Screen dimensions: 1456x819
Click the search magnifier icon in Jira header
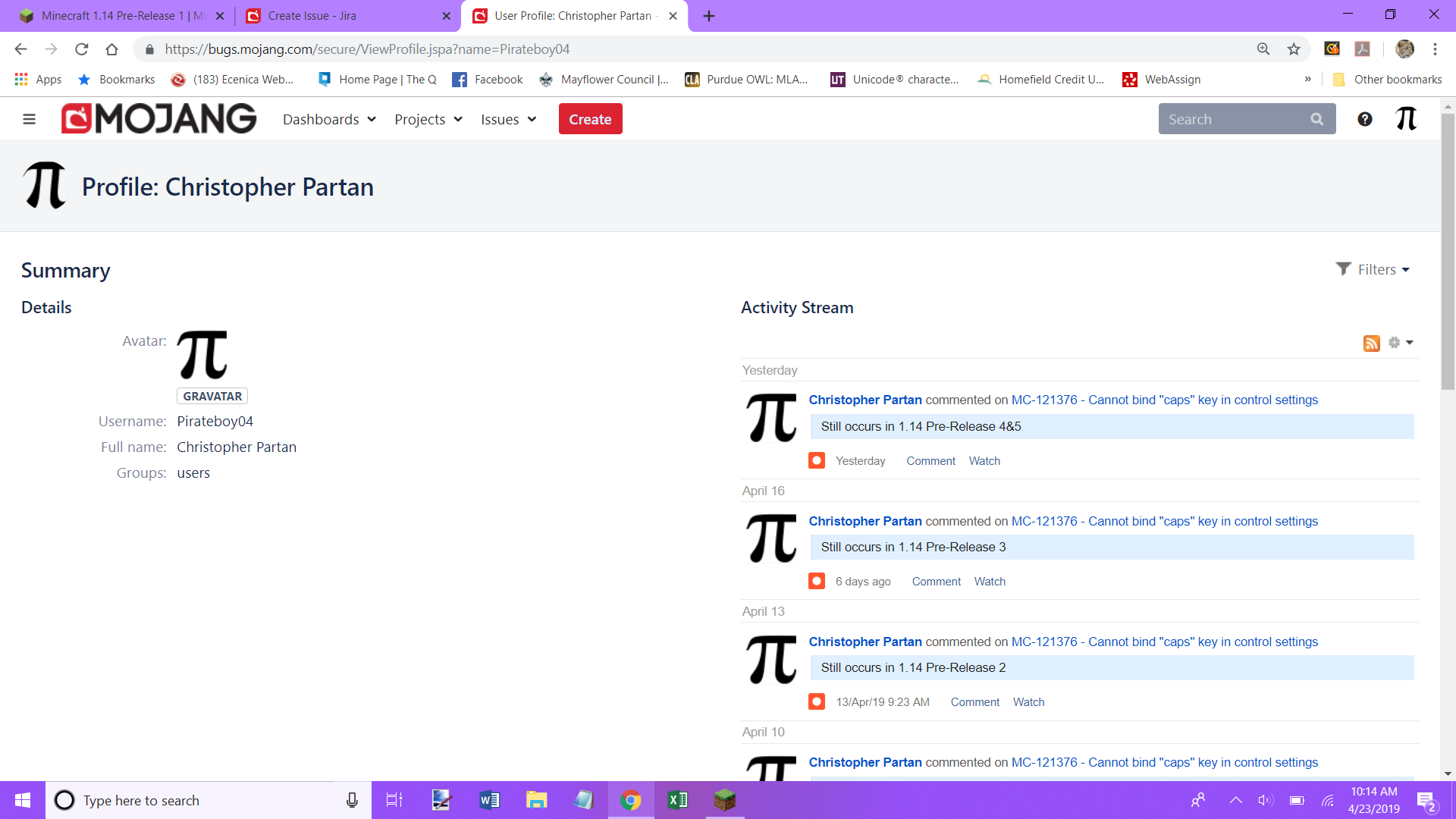click(x=1316, y=119)
